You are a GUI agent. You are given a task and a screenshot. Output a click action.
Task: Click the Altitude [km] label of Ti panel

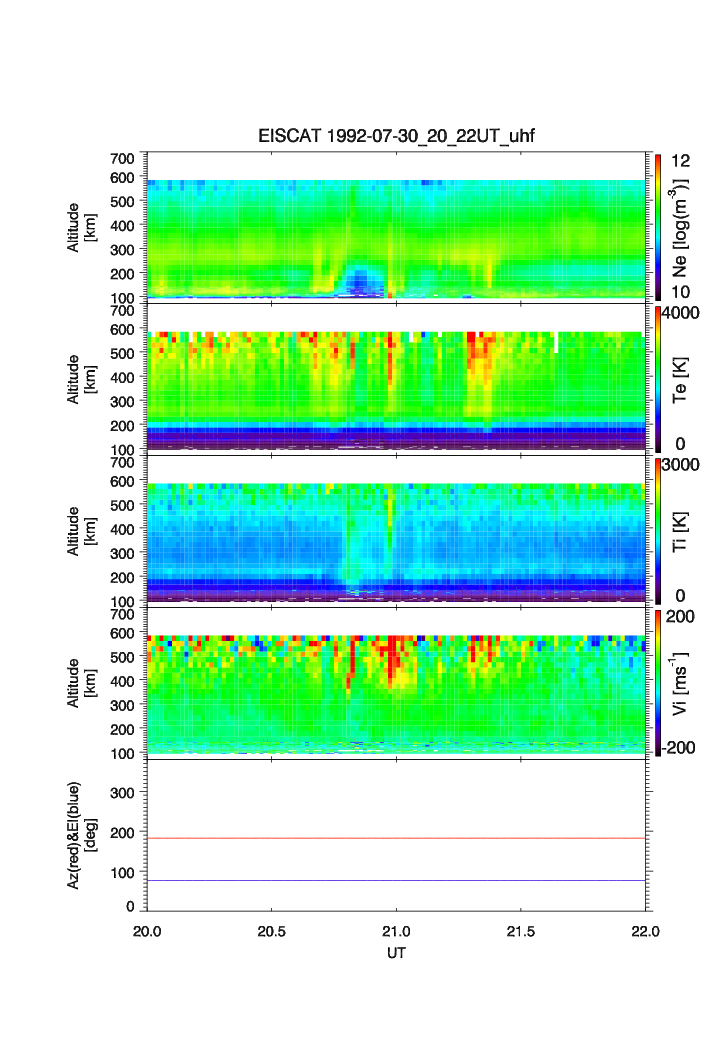81,532
